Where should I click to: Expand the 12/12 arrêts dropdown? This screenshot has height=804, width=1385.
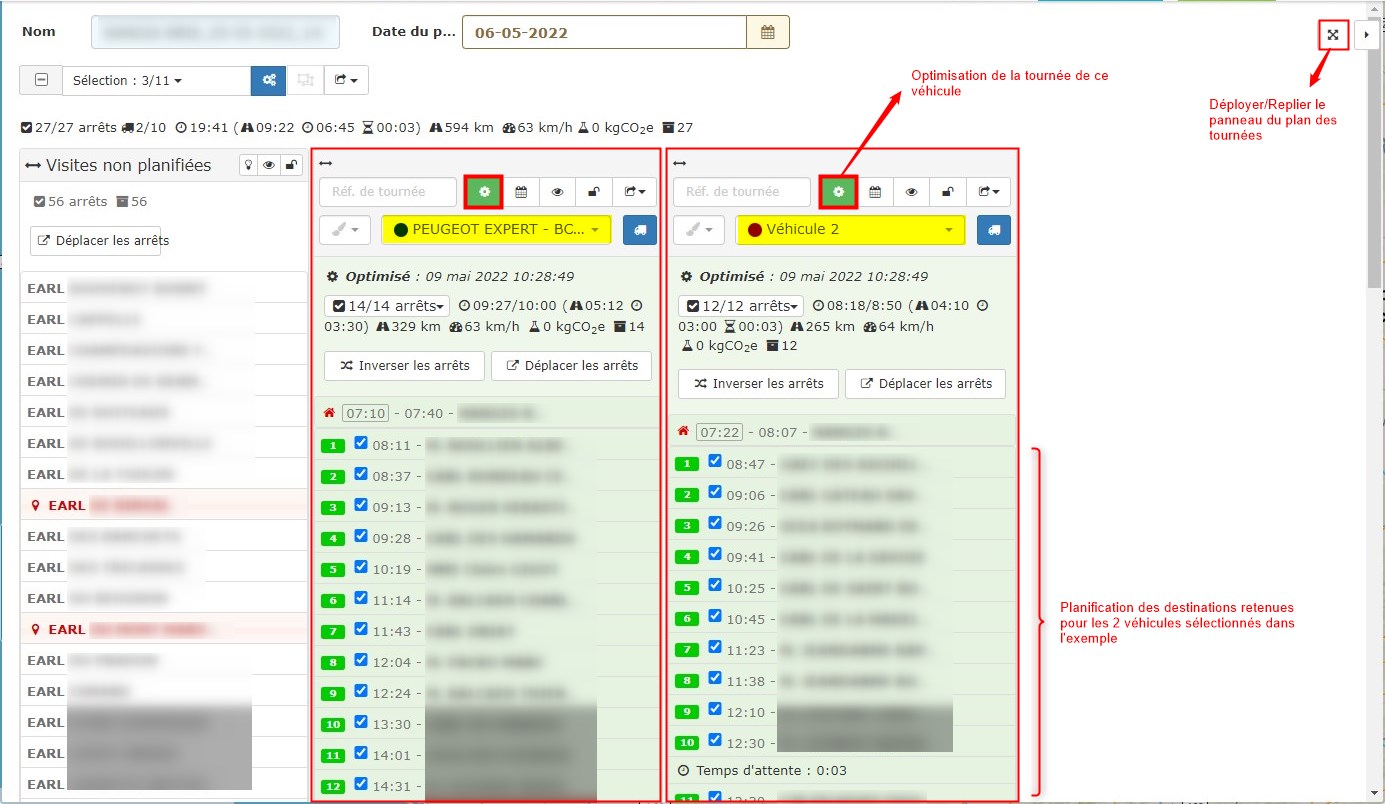740,306
